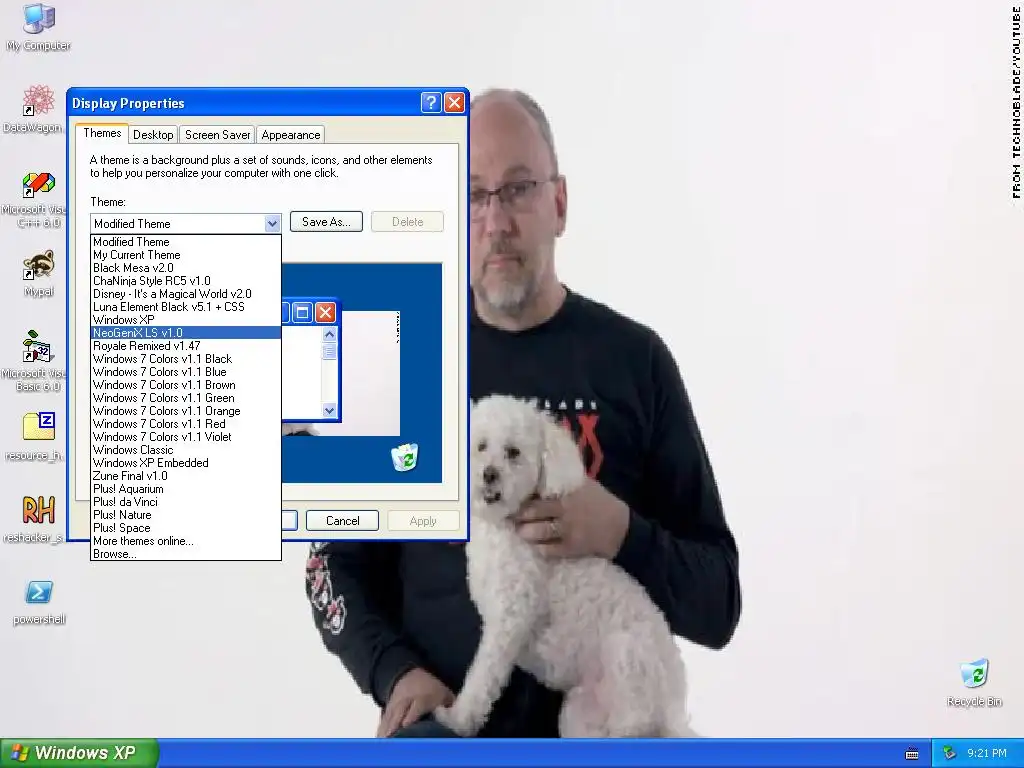
Task: Pick Windows 7 Colors v1.1 Green
Action: (186, 398)
